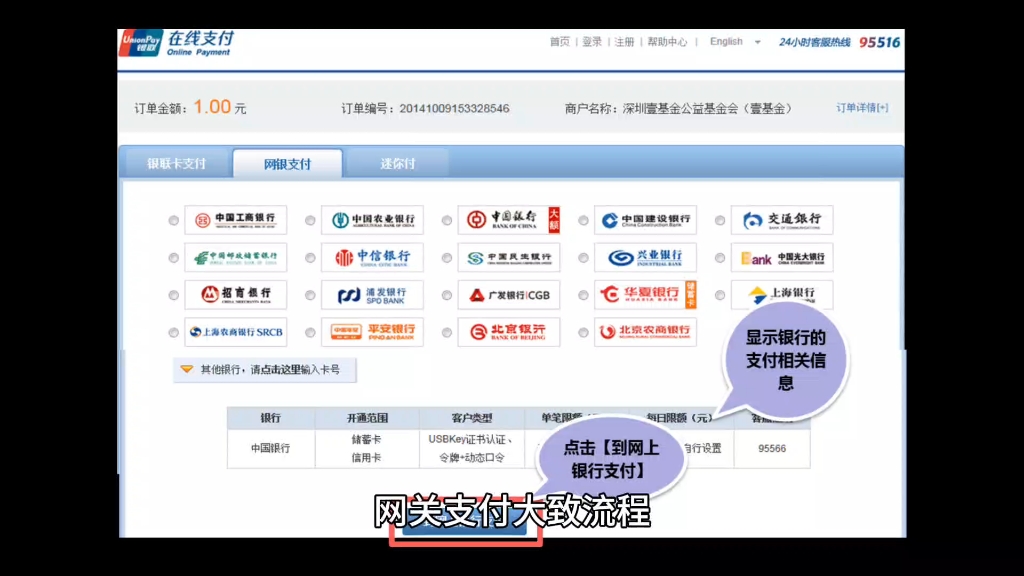Choose radio button for 中信银行
The height and width of the screenshot is (576, 1024).
[310, 258]
